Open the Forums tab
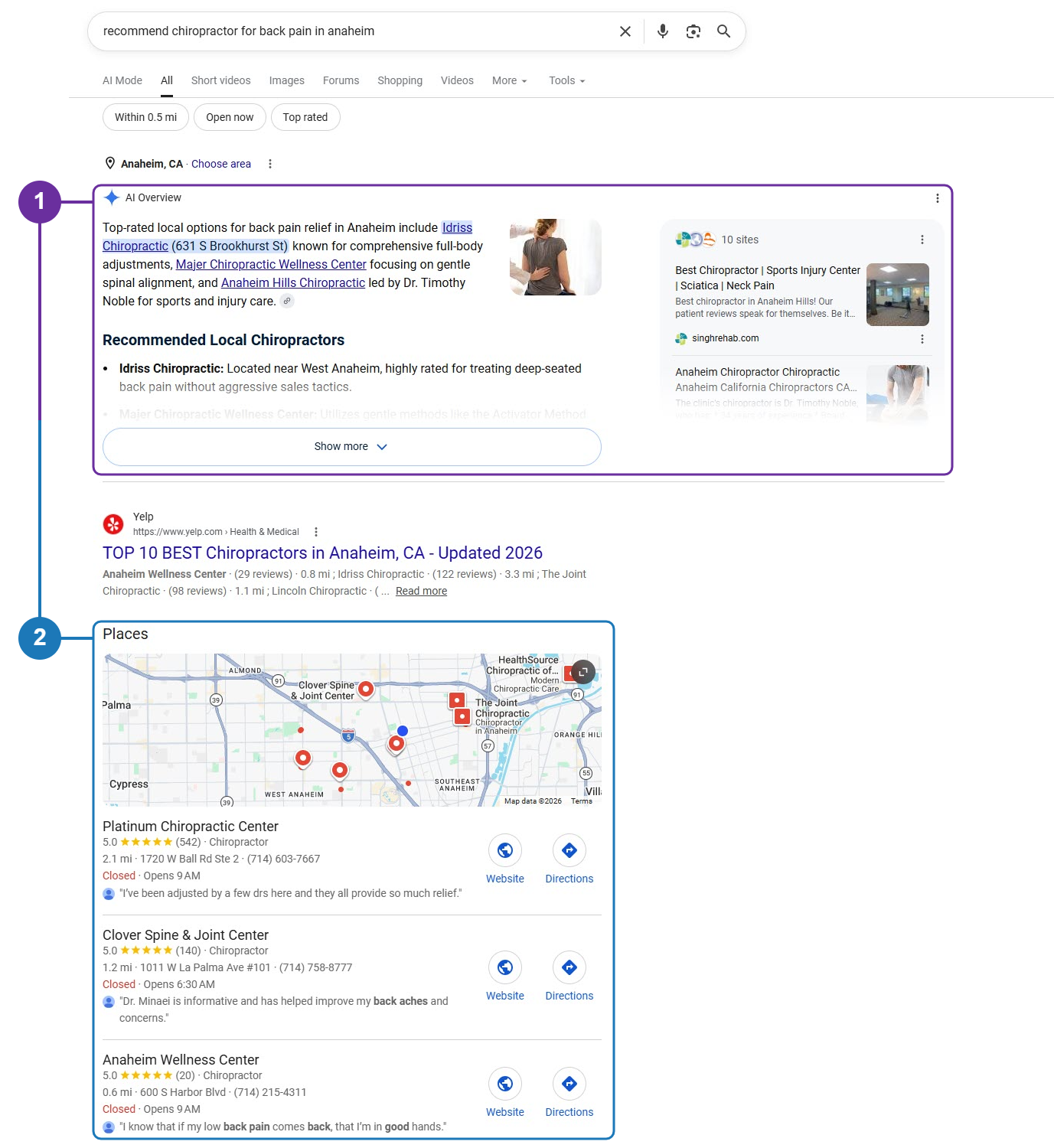Viewport: 1054px width, 1148px height. [x=341, y=80]
